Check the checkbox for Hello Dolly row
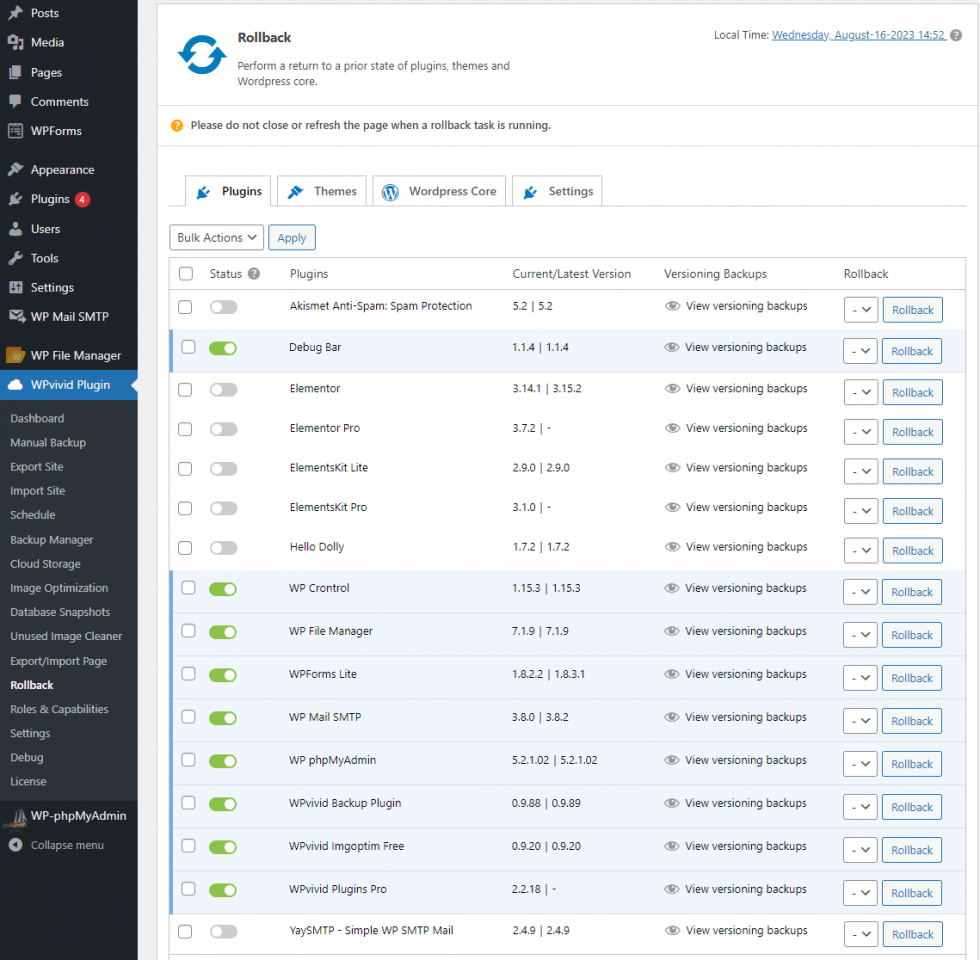Screen dimensions: 980x960 [x=185, y=548]
